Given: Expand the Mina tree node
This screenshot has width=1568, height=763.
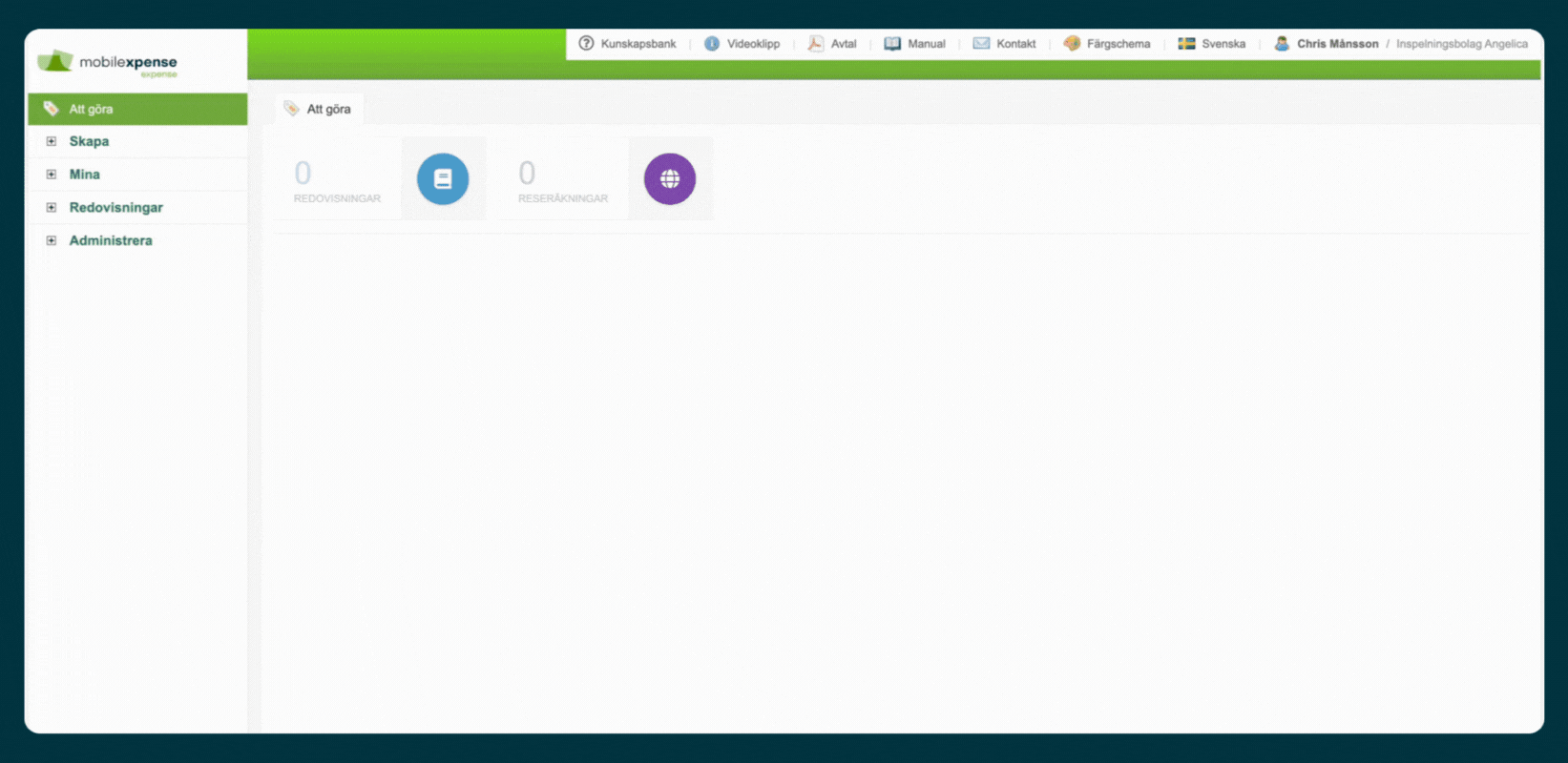Looking at the screenshot, I should (x=52, y=175).
